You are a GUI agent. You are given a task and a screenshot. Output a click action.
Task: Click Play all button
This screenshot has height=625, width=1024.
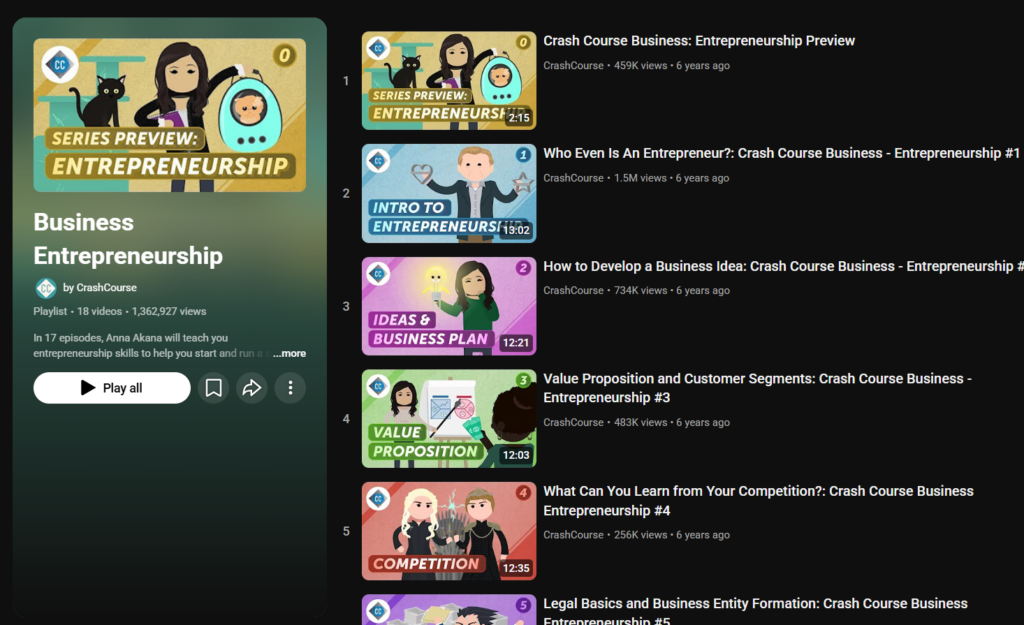(x=112, y=388)
